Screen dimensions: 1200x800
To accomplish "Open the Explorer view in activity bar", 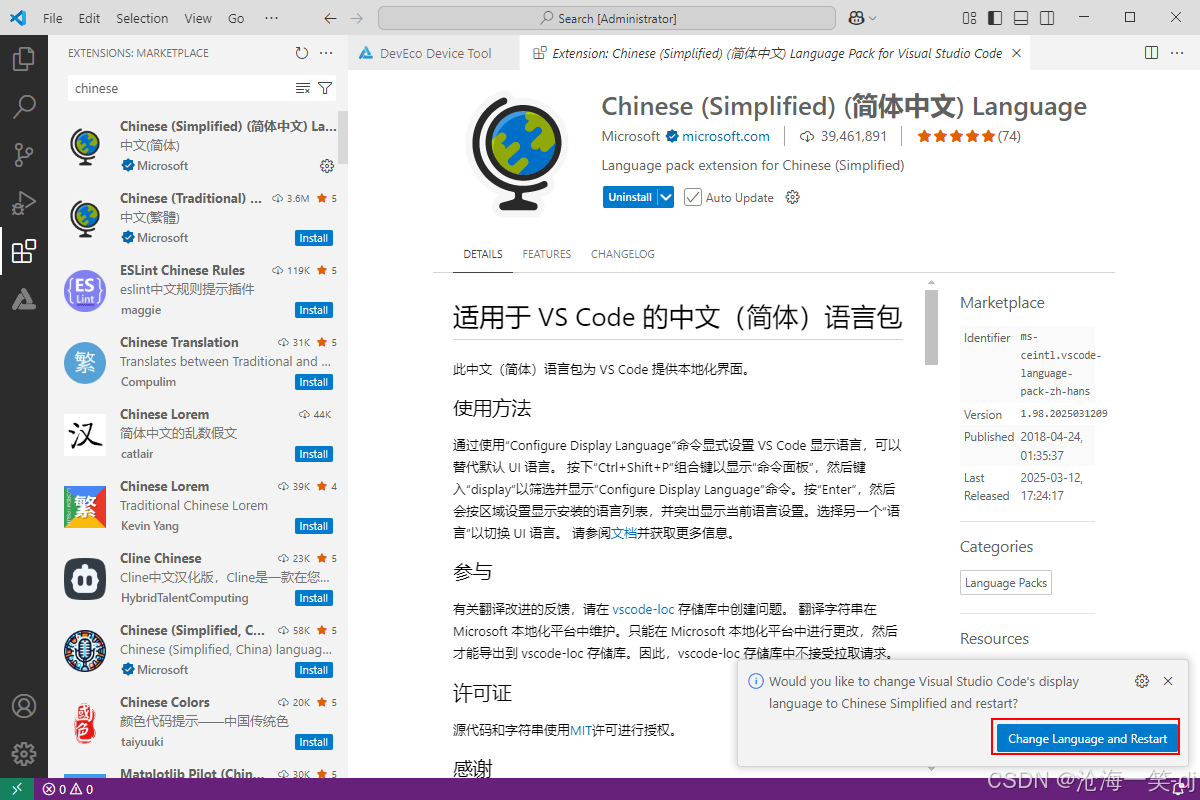I will (x=24, y=59).
